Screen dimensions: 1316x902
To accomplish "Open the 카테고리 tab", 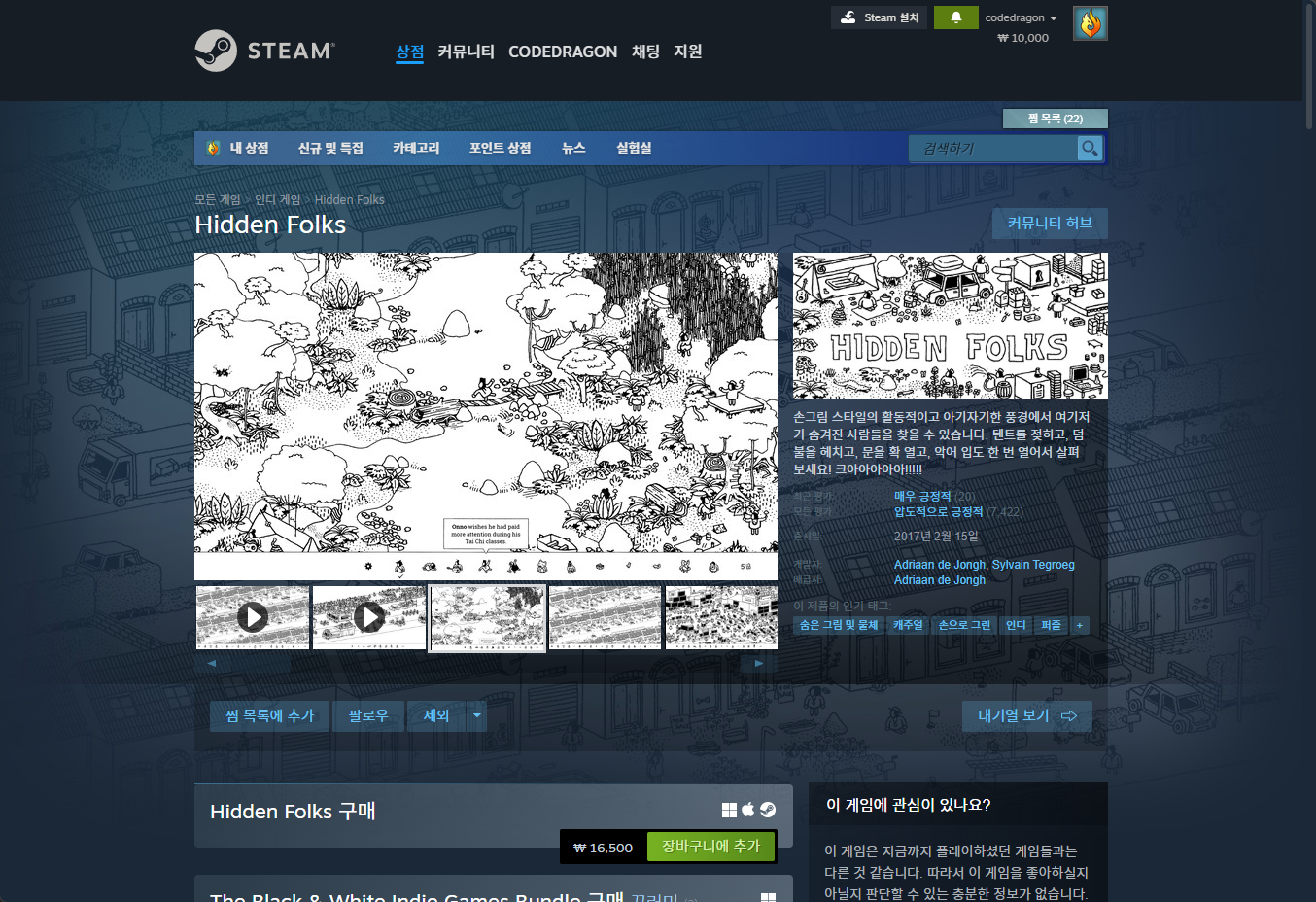I will pos(416,148).
